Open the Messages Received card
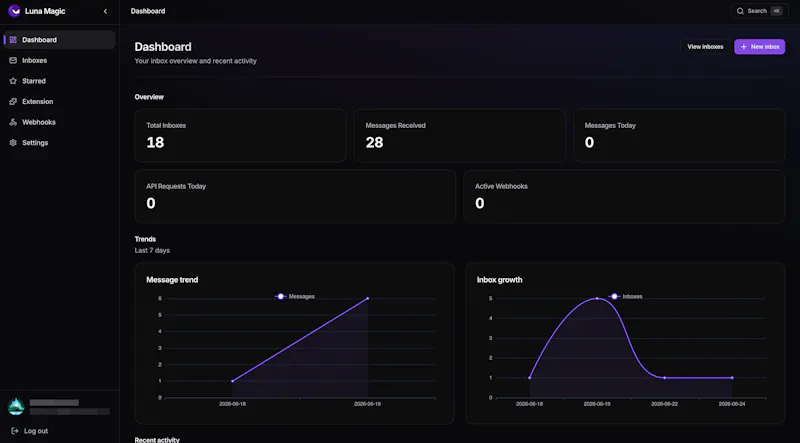The height and width of the screenshot is (443, 800). (x=460, y=135)
